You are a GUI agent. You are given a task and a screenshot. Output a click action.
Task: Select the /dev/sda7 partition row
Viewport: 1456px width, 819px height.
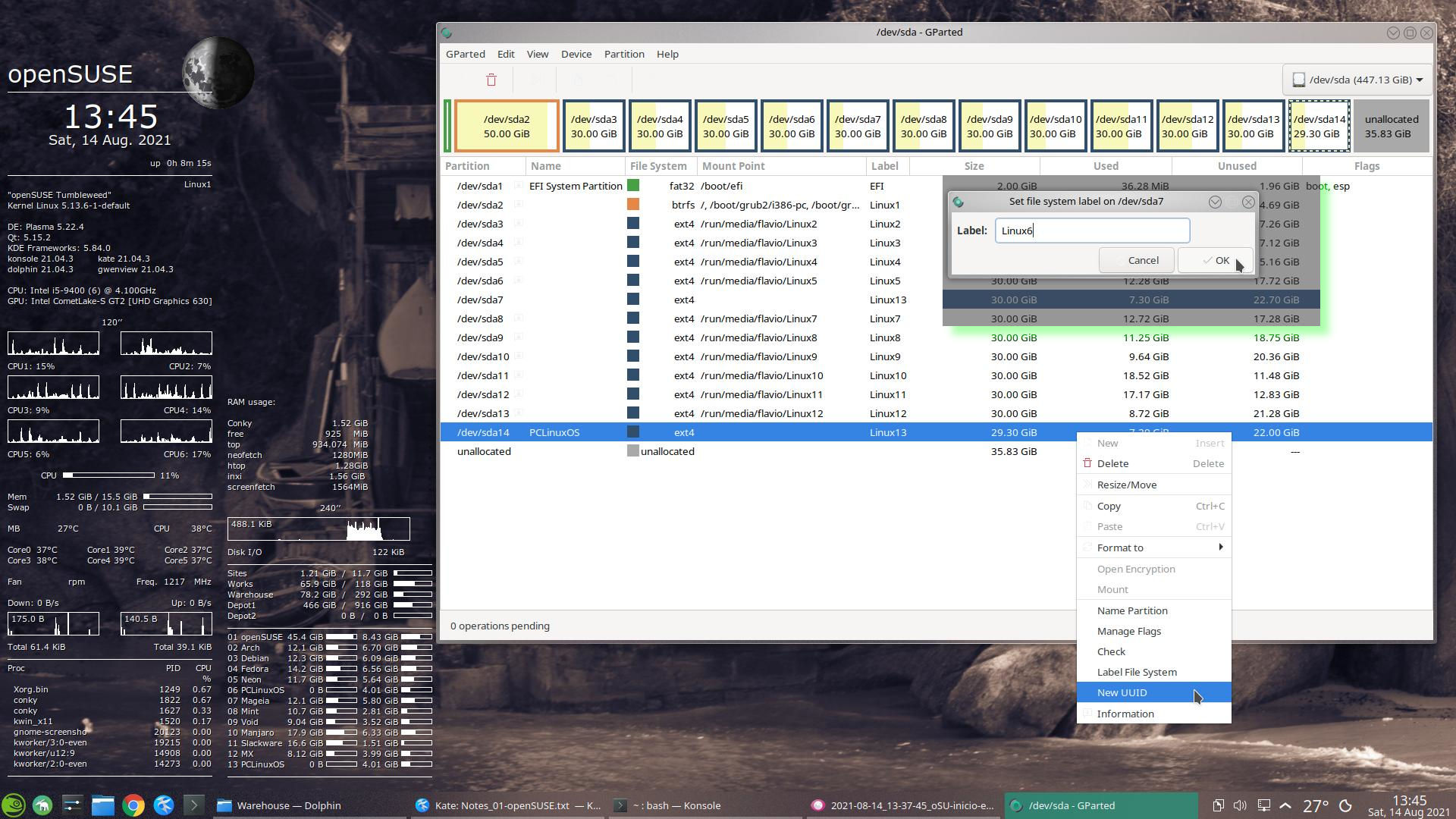(936, 300)
